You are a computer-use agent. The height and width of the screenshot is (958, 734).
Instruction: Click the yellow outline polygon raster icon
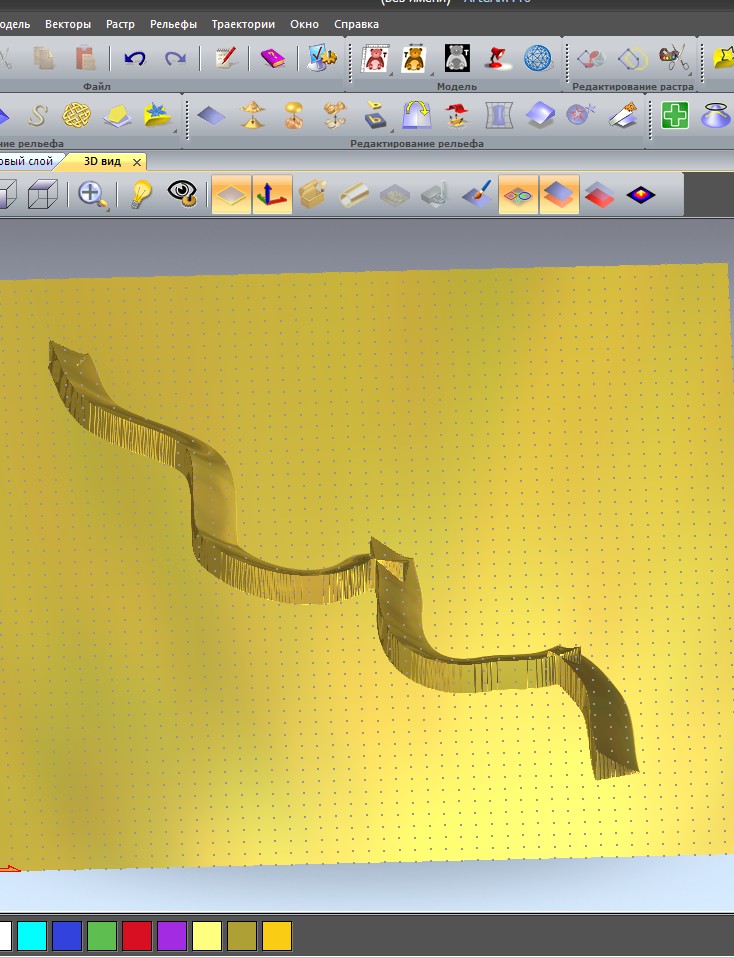pyautogui.click(x=633, y=59)
